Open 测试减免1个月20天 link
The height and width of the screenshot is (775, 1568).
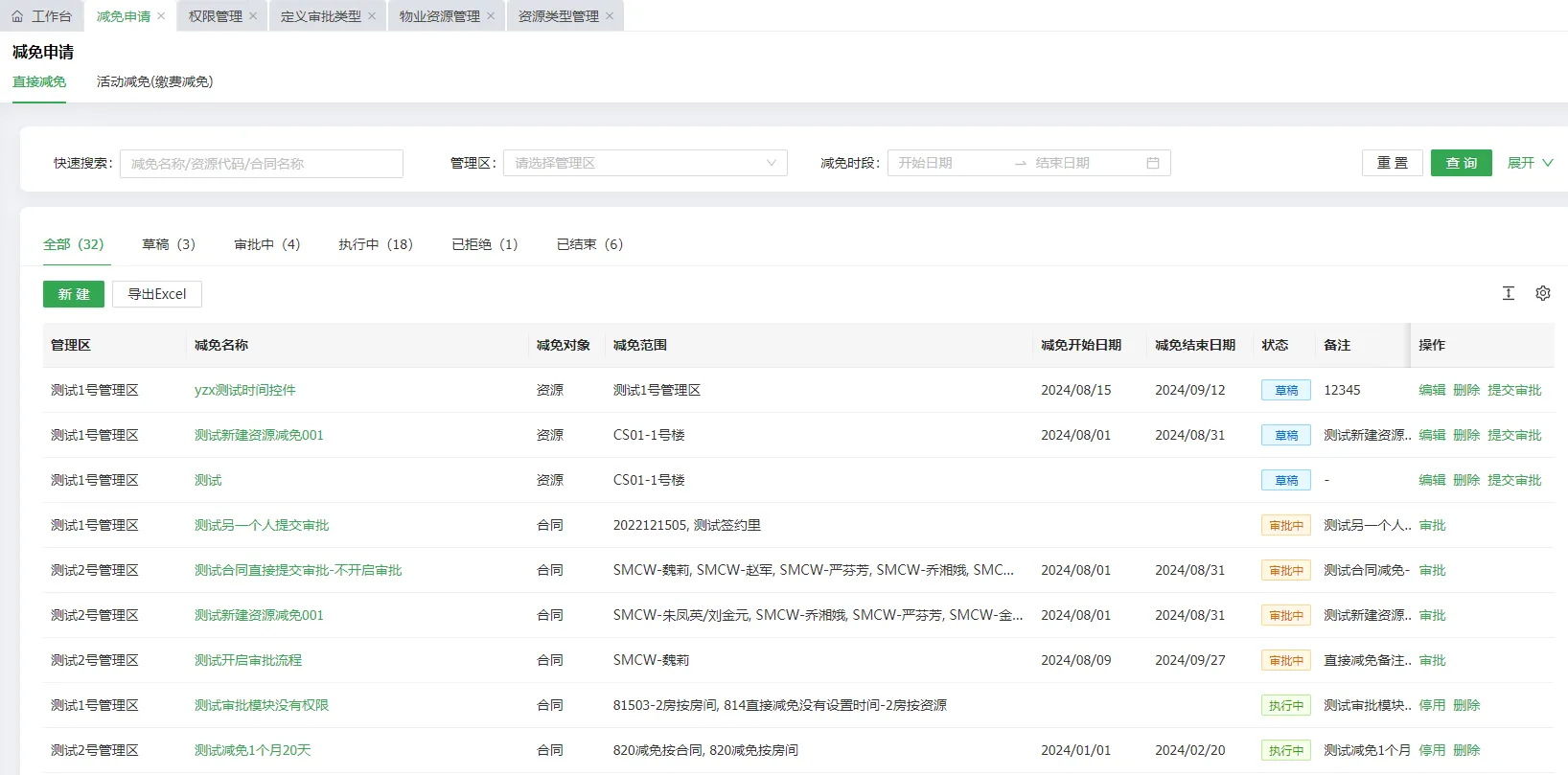click(x=253, y=750)
